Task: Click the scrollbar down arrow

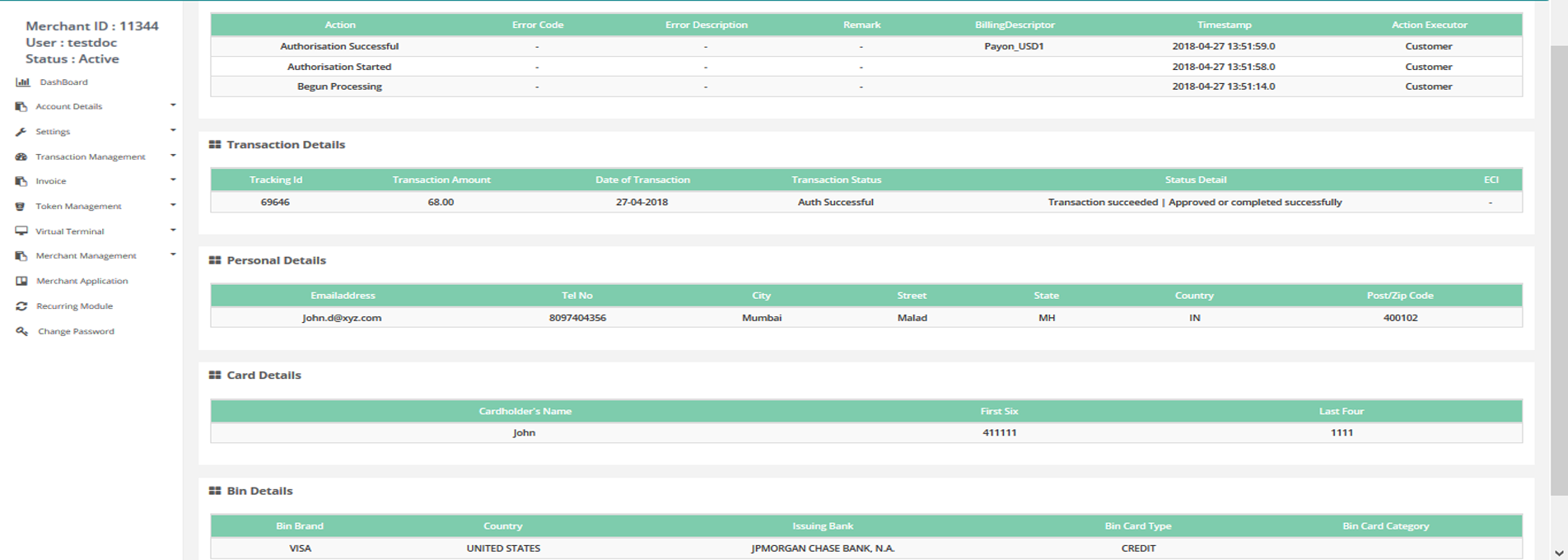Action: point(1558,553)
